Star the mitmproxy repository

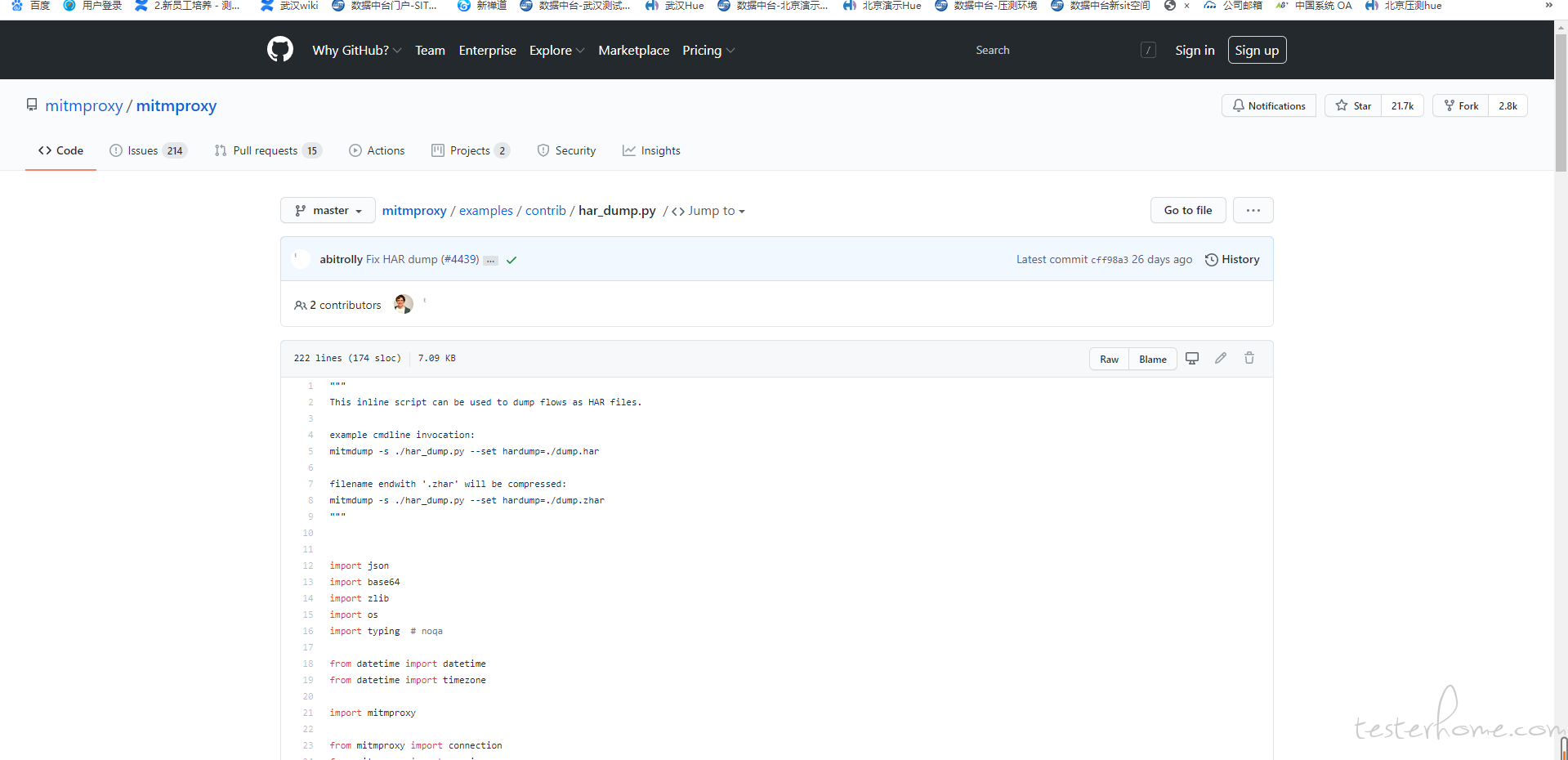tap(1353, 105)
